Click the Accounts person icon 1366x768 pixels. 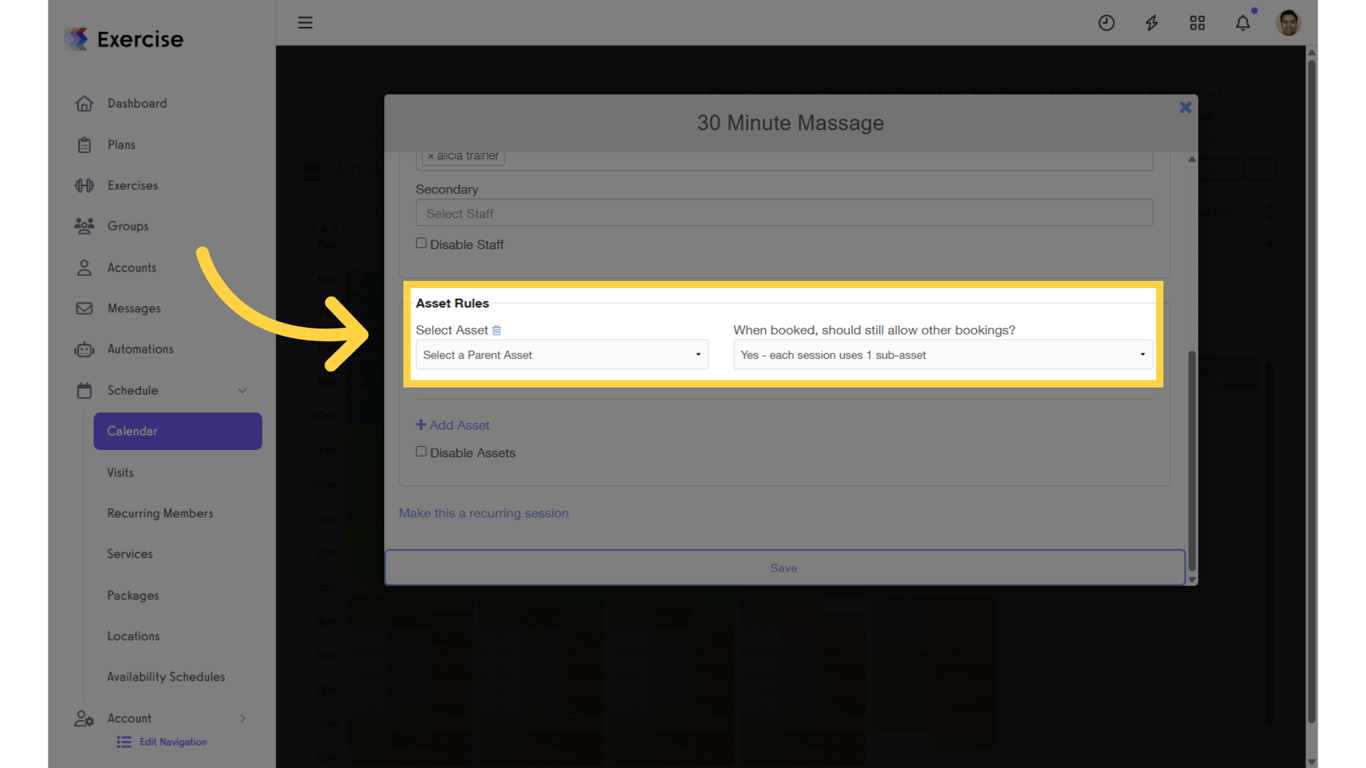84,267
